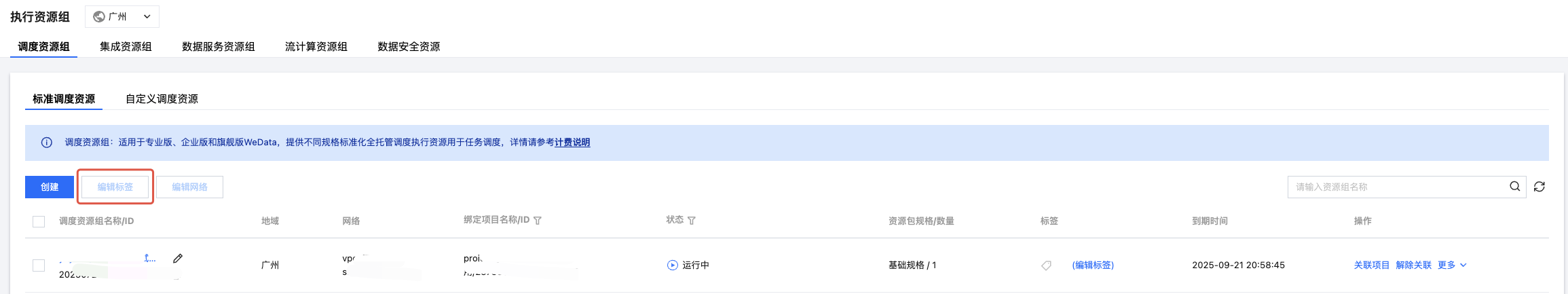
Task: Click the globe icon beside 广州
Action: point(99,17)
